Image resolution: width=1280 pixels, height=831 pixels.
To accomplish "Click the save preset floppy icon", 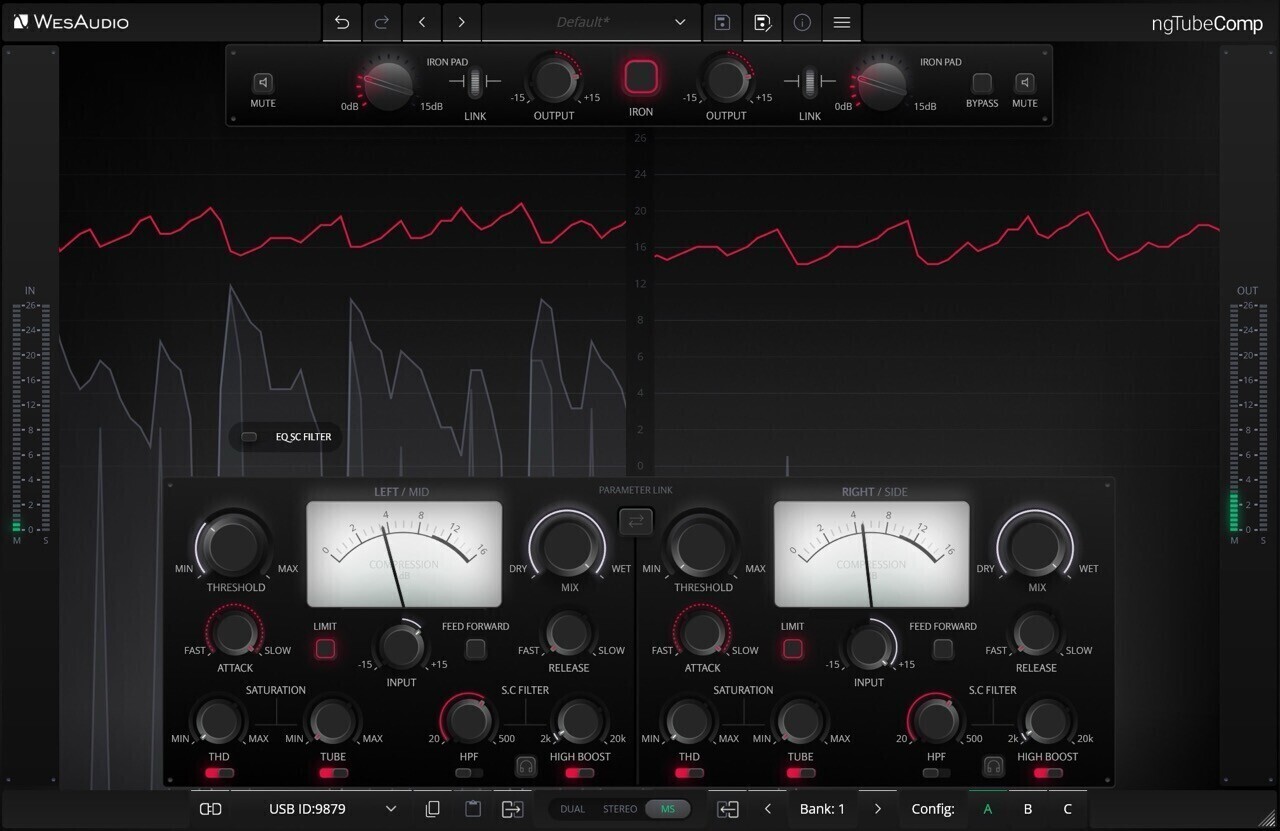I will coord(722,22).
